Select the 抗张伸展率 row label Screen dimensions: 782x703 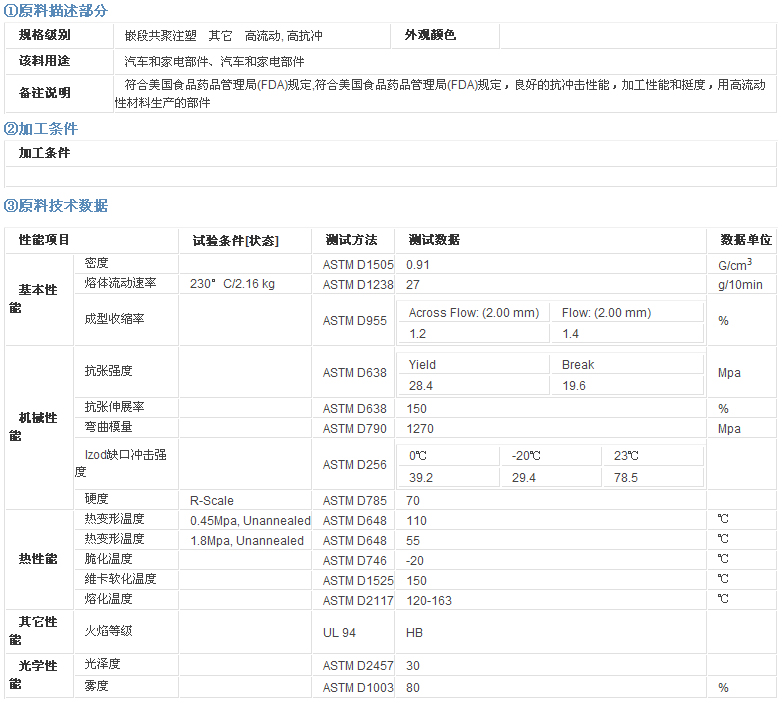pos(114,407)
